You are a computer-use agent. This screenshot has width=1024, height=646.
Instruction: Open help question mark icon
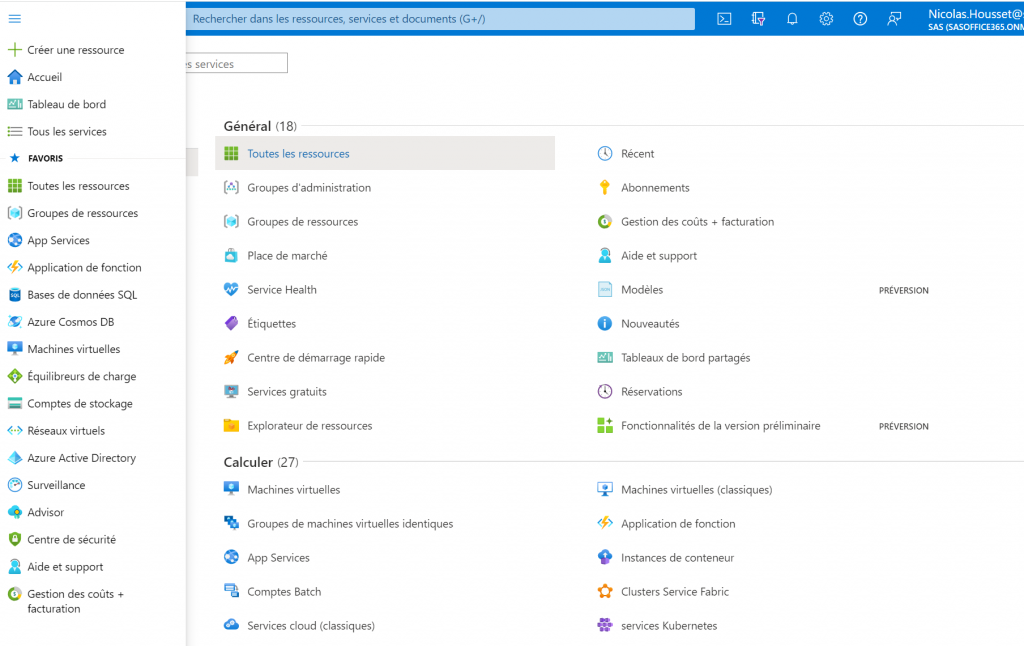point(860,19)
